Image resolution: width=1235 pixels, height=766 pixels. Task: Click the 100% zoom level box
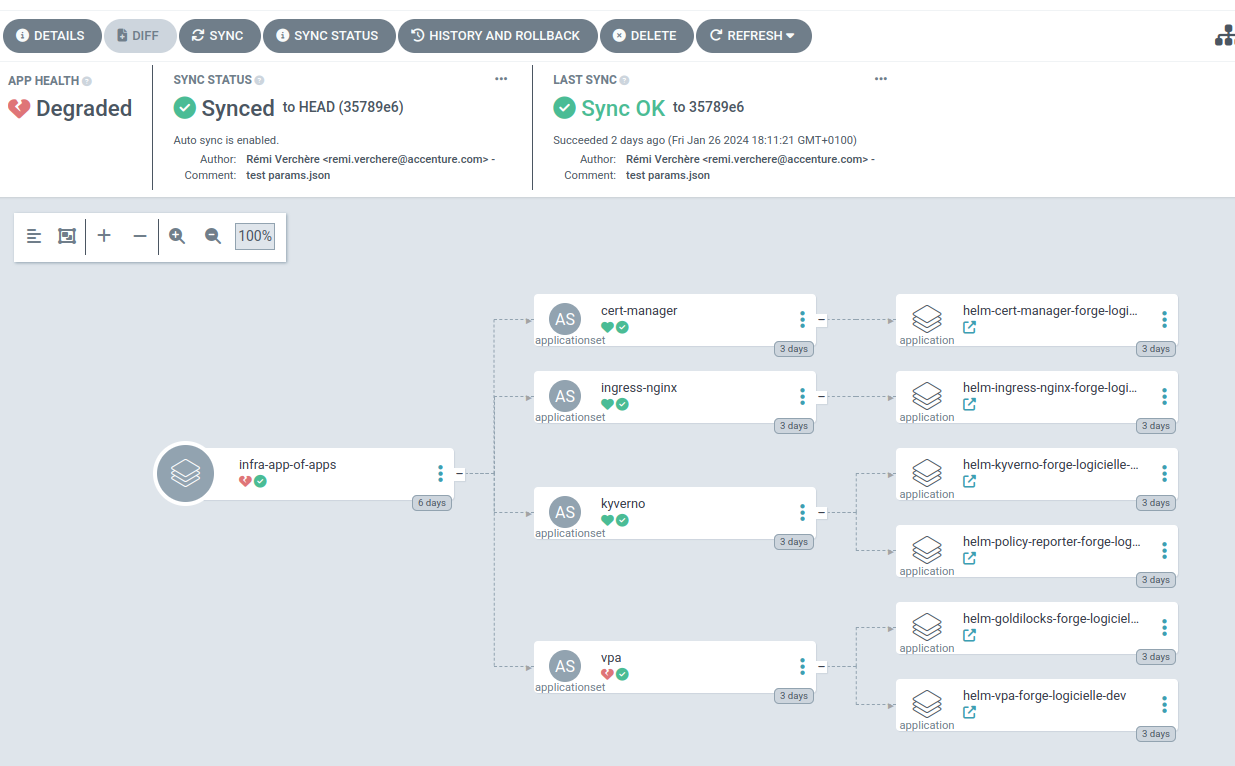tap(255, 236)
